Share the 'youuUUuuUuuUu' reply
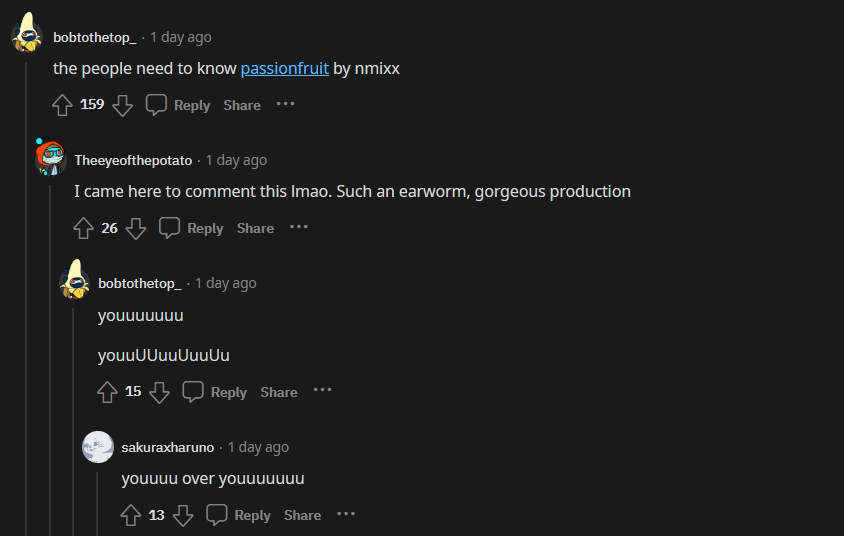844x536 pixels. click(x=279, y=392)
